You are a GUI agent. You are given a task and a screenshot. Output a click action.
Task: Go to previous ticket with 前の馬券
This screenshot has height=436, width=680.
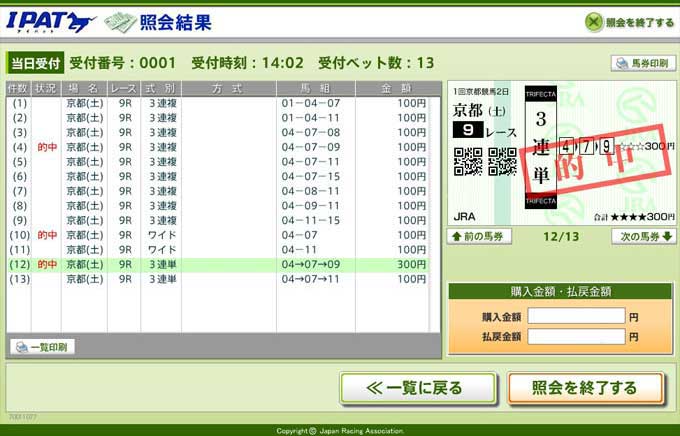coord(481,237)
